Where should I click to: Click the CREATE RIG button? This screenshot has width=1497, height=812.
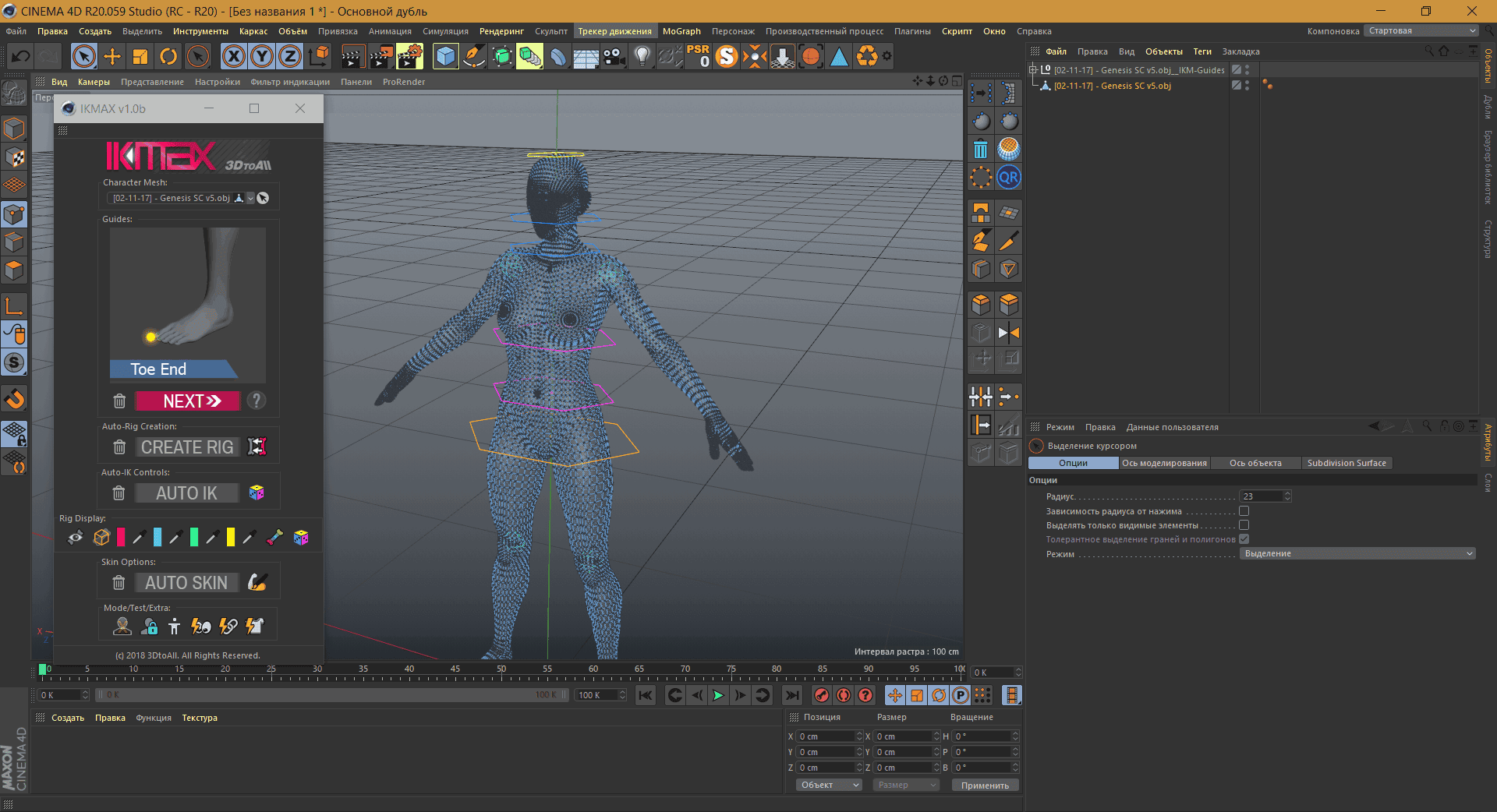pyautogui.click(x=187, y=447)
